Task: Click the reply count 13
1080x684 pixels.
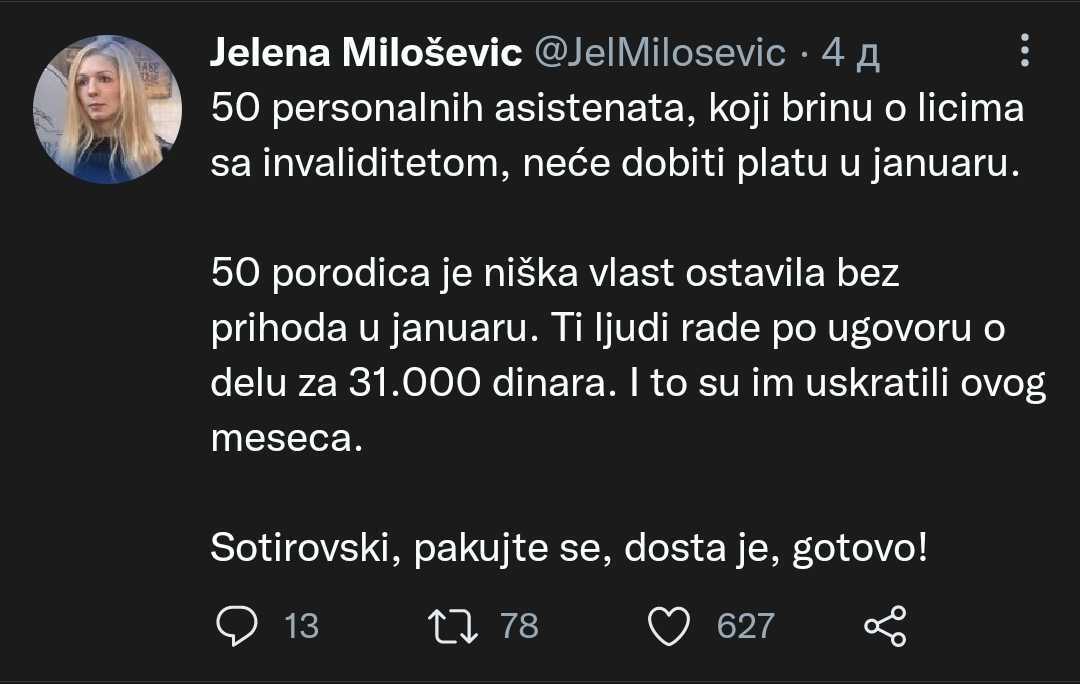Action: coord(301,626)
